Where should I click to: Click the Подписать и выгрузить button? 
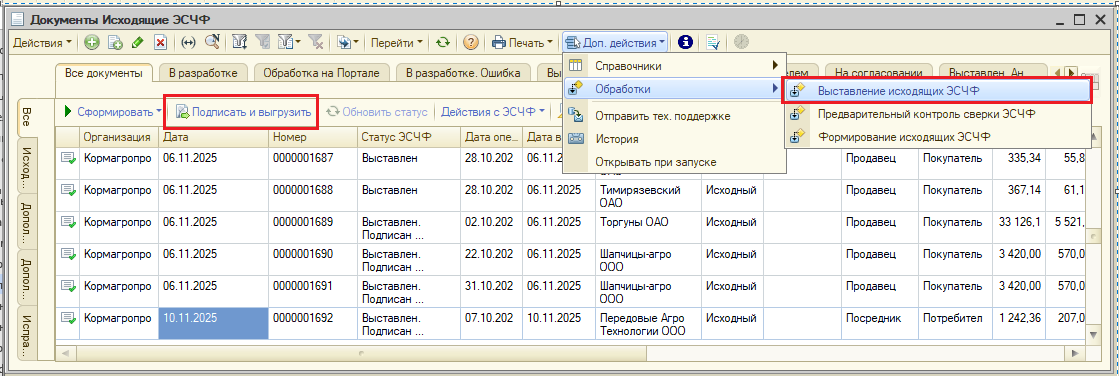coord(243,111)
